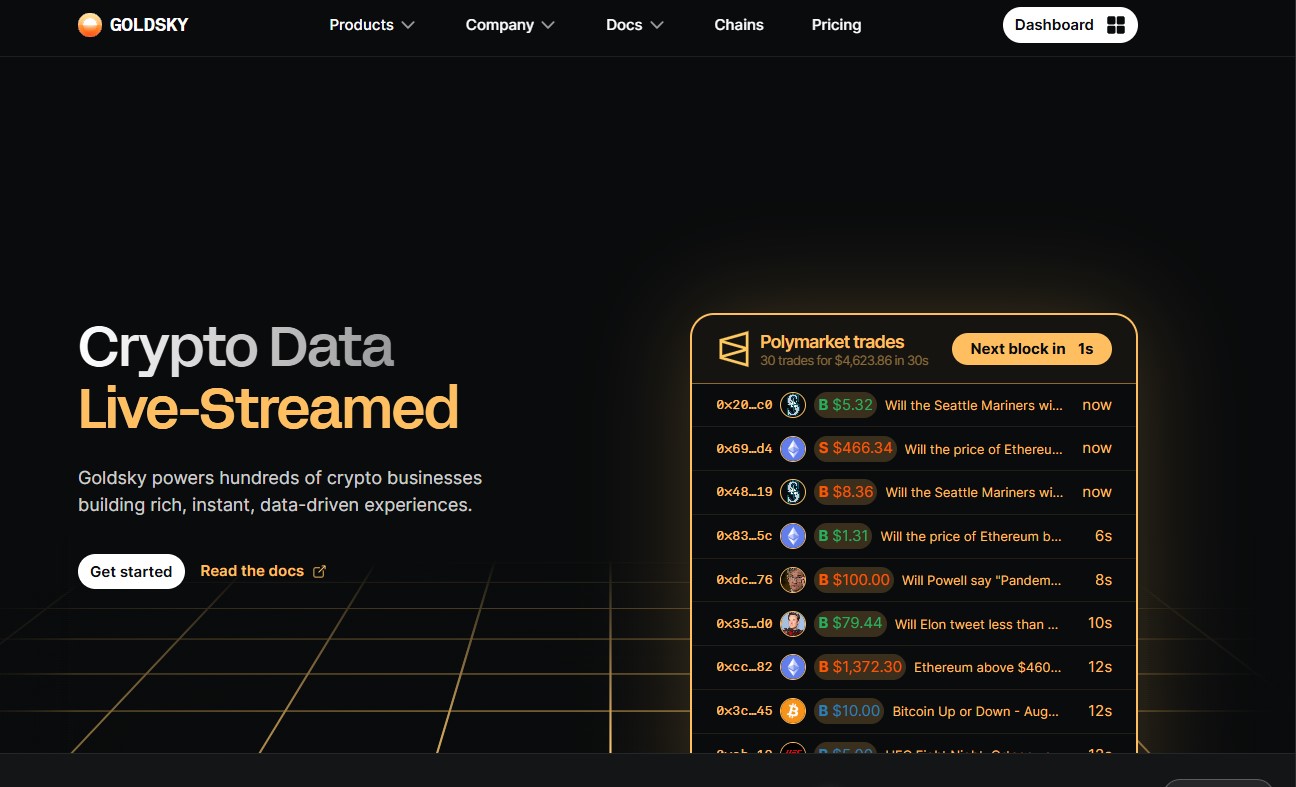This screenshot has height=787, width=1296.
Task: Open 'Ethereum above $460...' trade
Action: pos(987,667)
